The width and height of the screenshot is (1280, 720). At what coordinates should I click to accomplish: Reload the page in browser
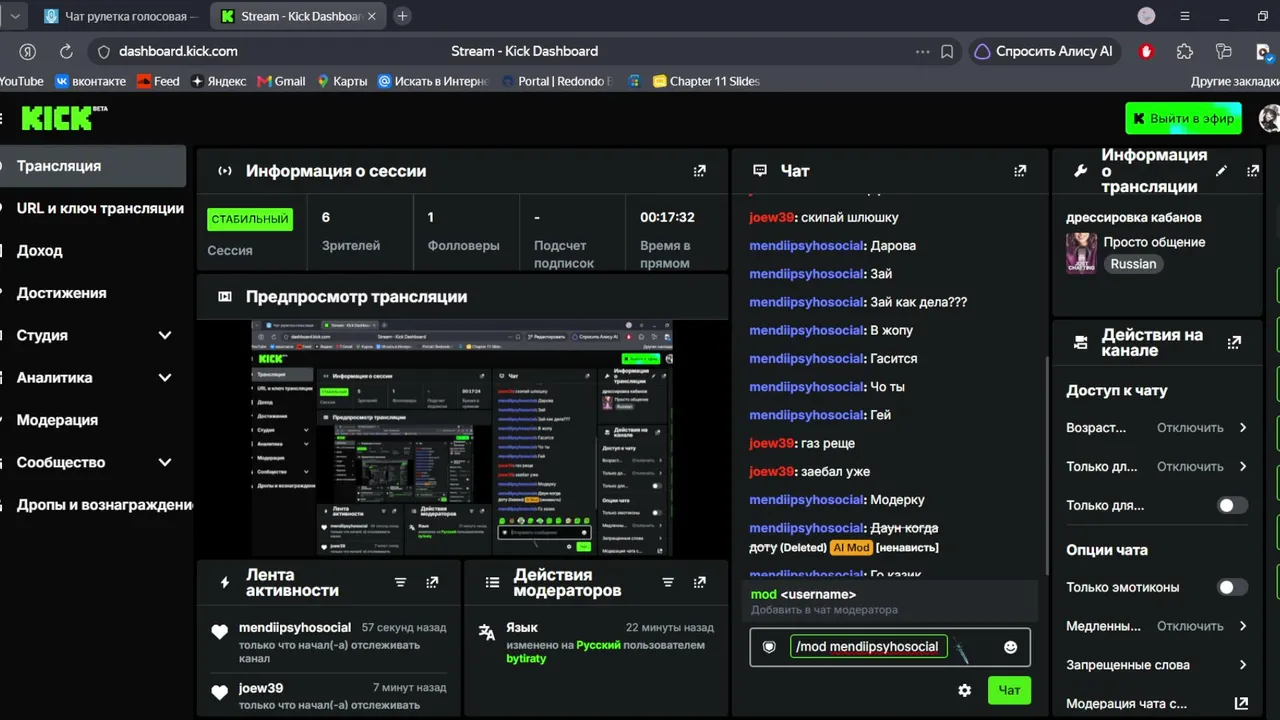66,51
